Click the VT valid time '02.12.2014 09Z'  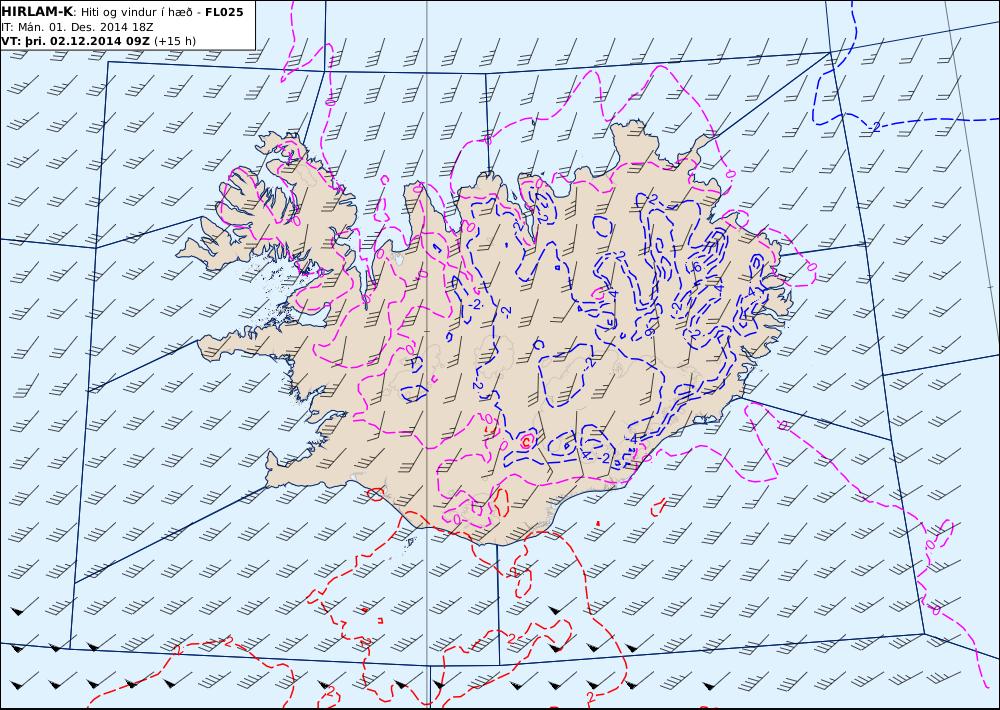(x=100, y=41)
